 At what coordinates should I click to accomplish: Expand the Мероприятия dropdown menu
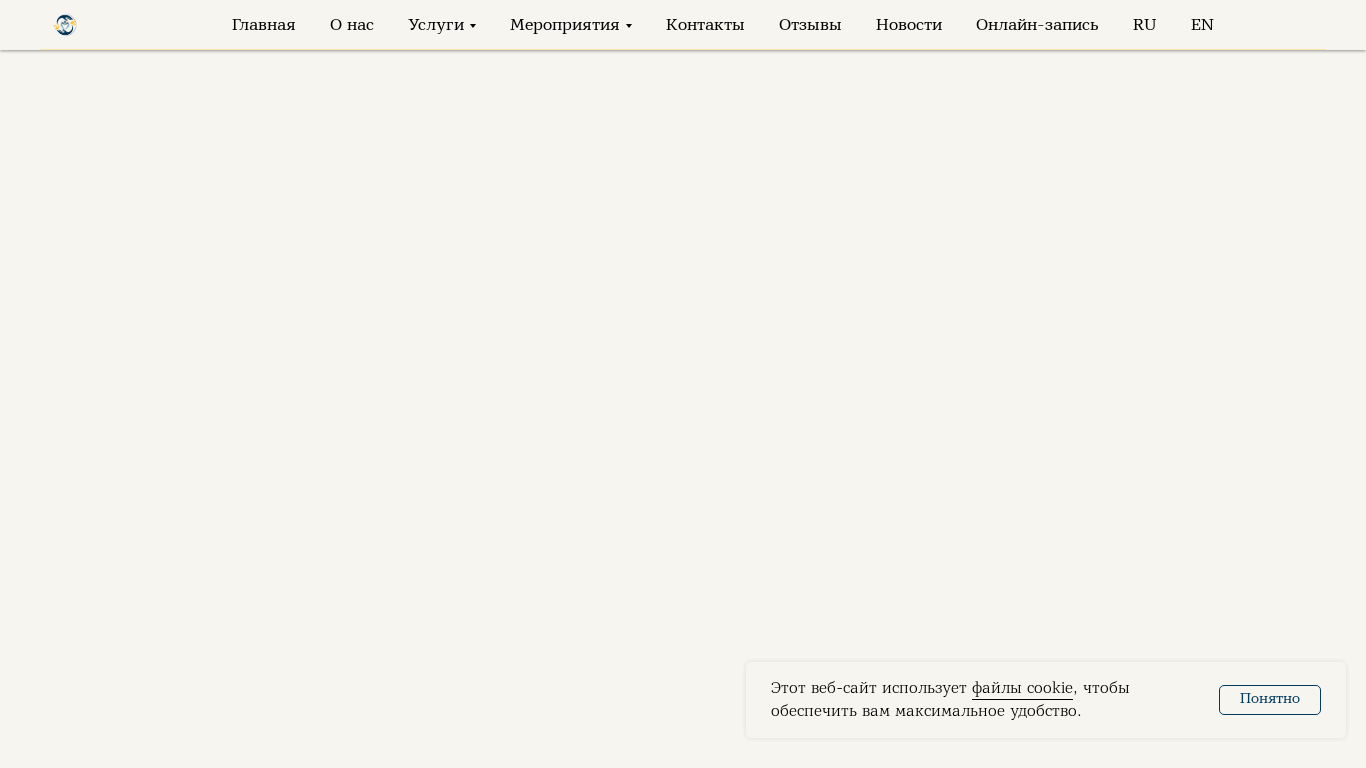point(571,25)
